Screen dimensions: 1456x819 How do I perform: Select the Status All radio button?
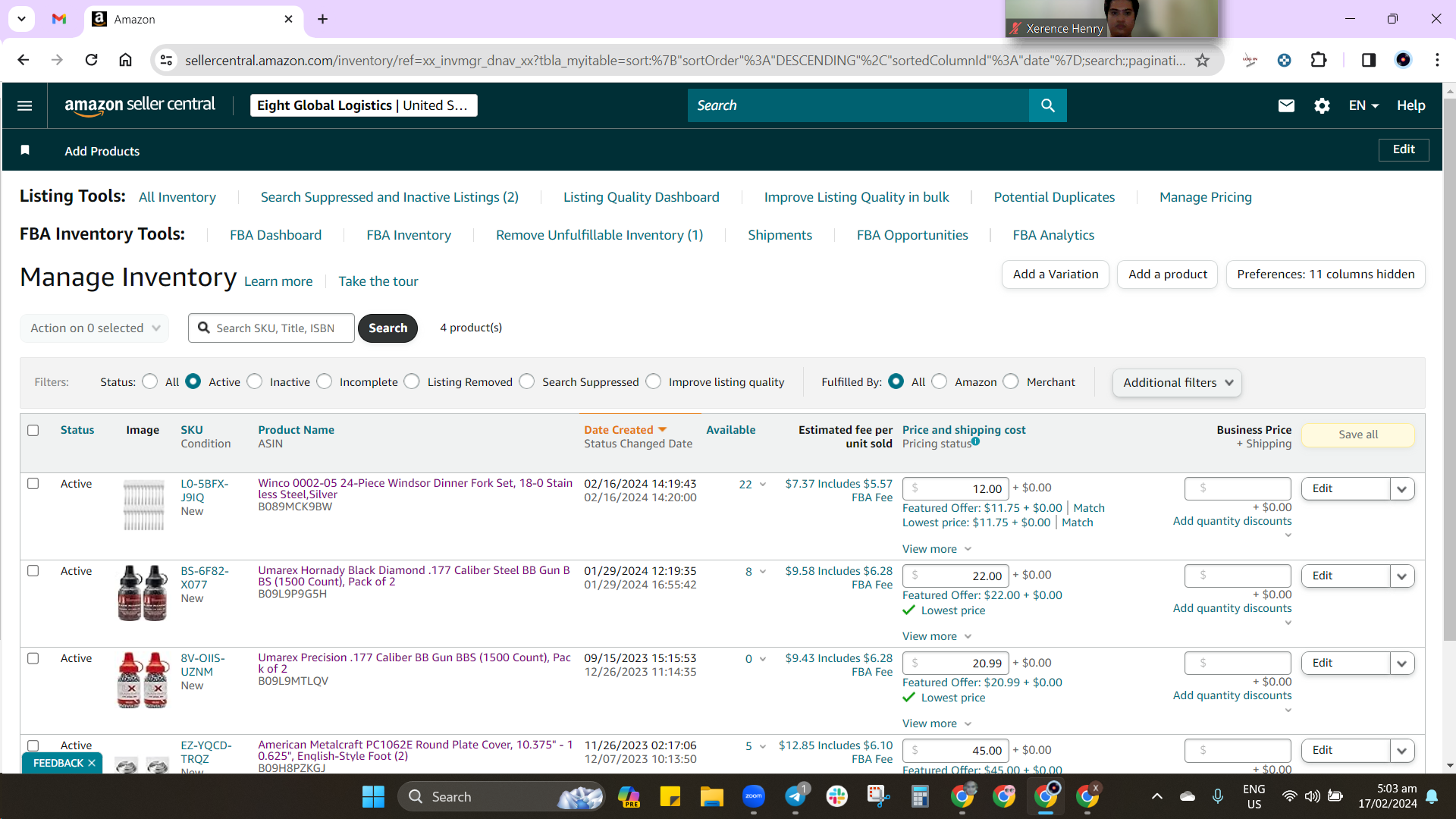pyautogui.click(x=150, y=381)
